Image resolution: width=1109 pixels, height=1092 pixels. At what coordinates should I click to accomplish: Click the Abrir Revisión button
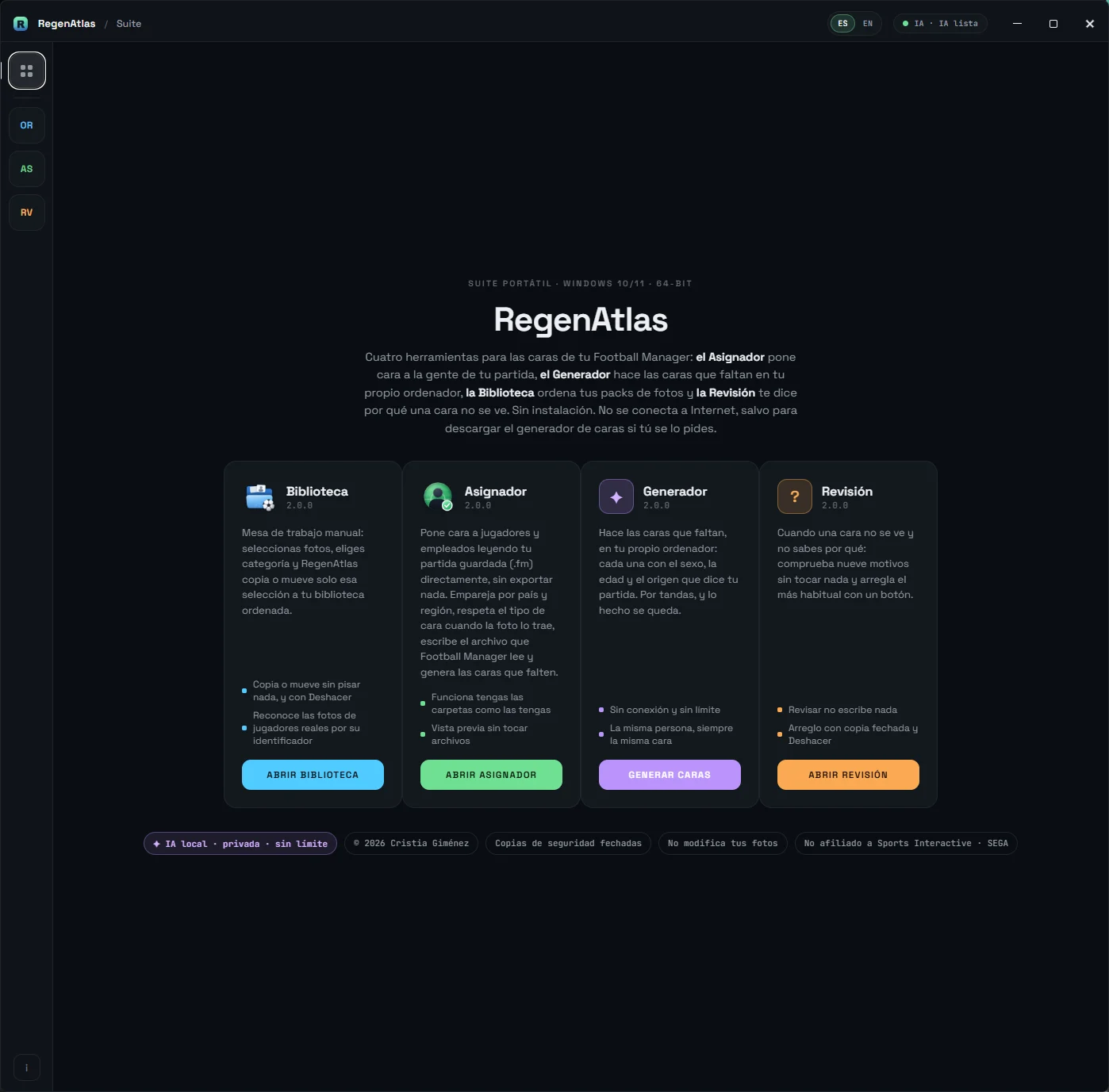pyautogui.click(x=848, y=775)
